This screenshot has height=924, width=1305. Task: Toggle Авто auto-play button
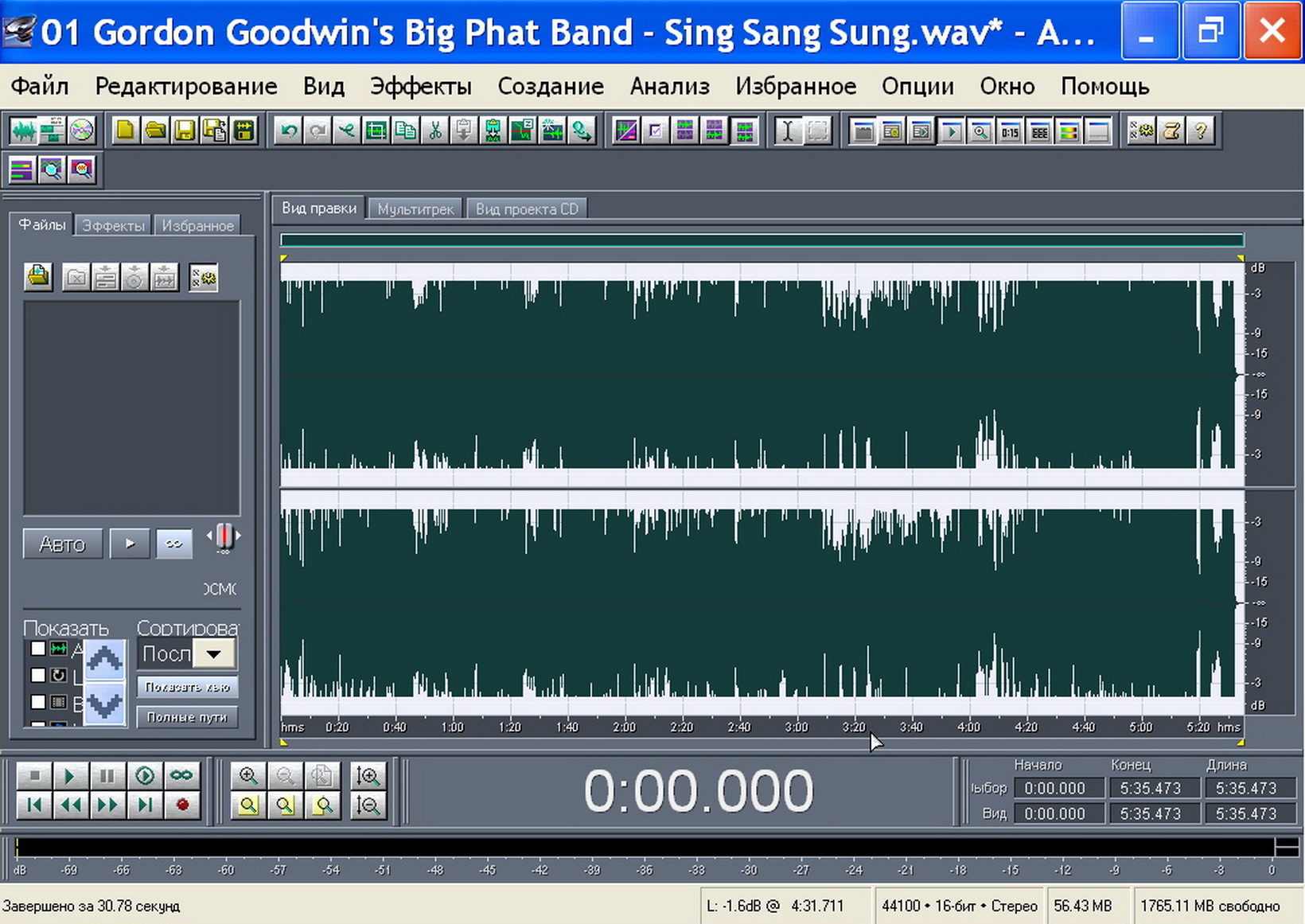pos(63,544)
